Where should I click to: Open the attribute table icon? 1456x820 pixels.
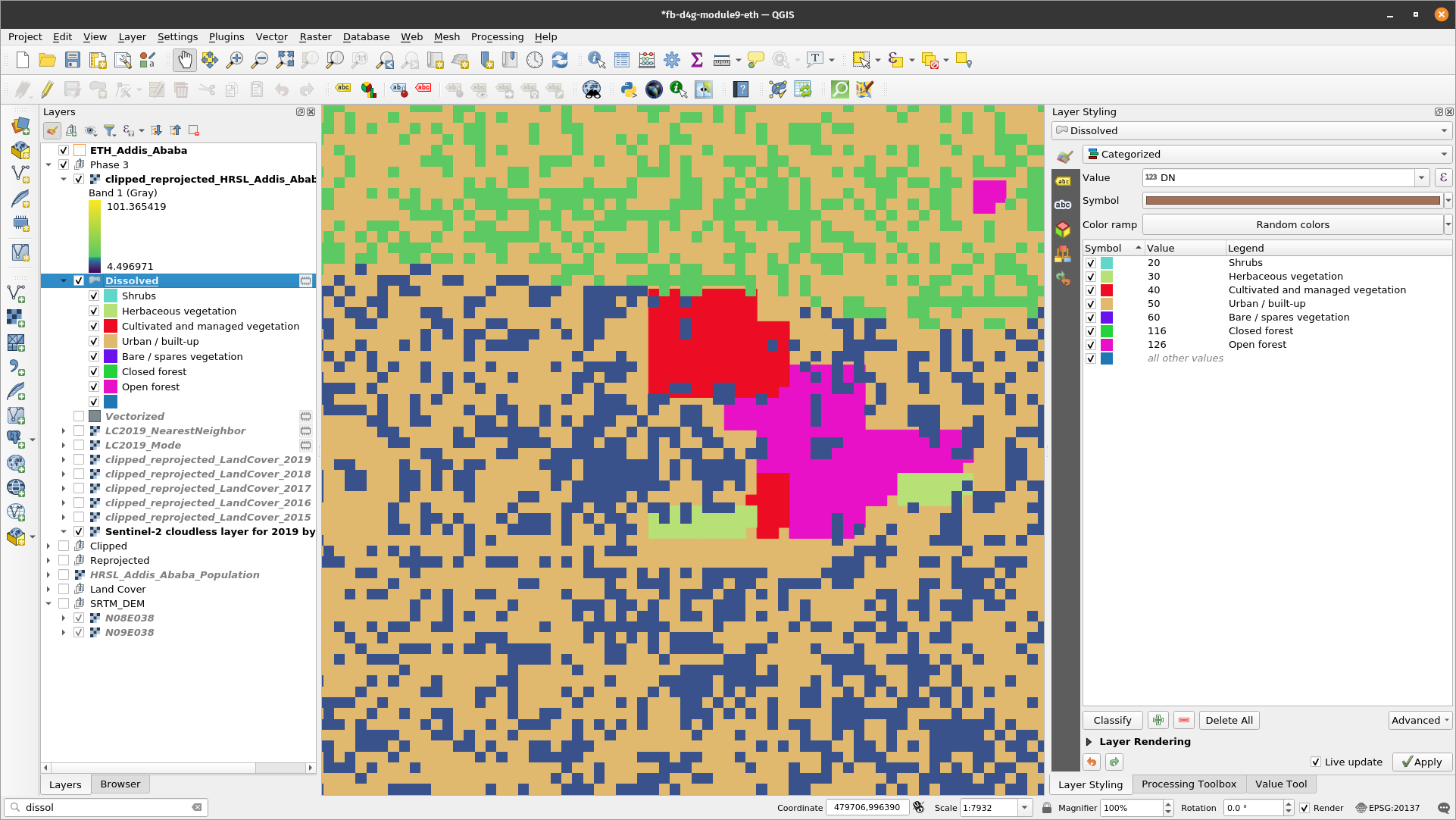tap(622, 60)
